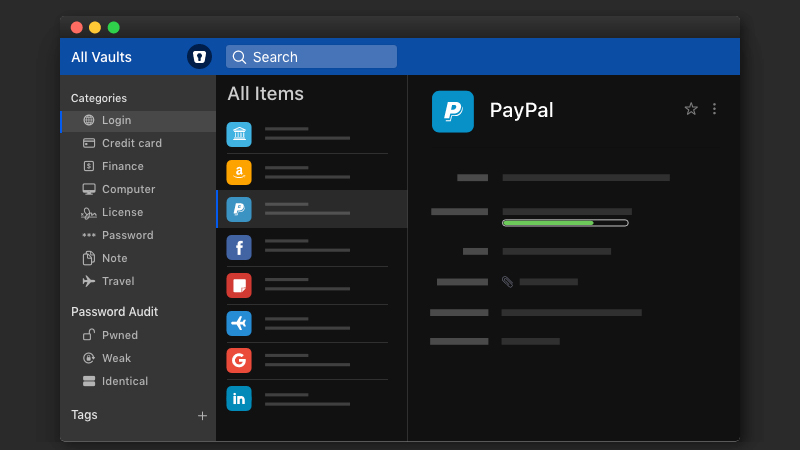Click the Pwned open-lock icon

click(89, 335)
